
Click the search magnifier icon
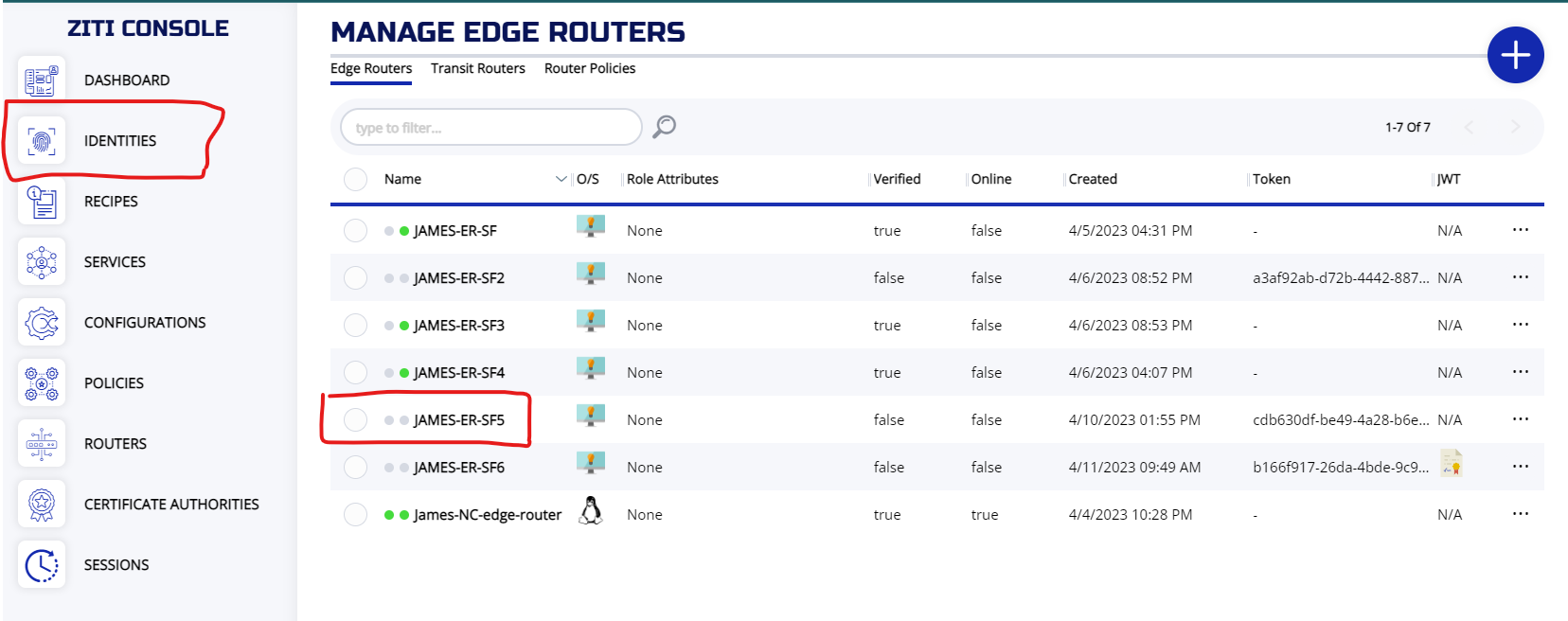[665, 127]
